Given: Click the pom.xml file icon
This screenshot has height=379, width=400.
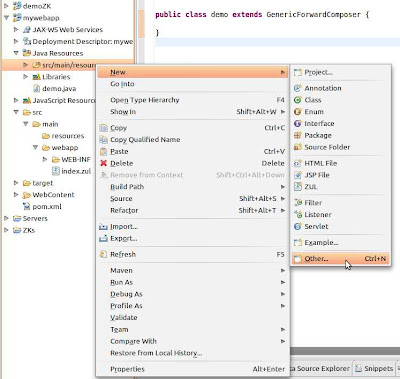Looking at the screenshot, I should click(x=27, y=207).
